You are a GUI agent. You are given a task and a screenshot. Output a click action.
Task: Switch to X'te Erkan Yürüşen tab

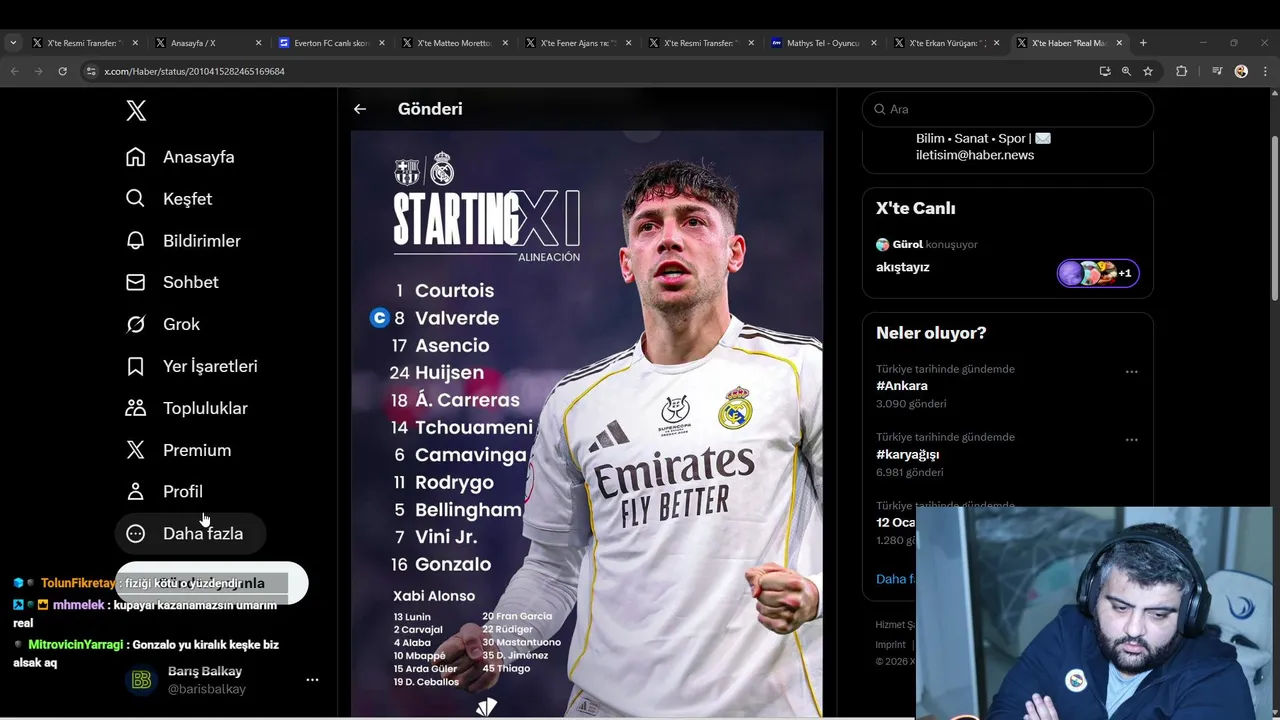click(946, 43)
